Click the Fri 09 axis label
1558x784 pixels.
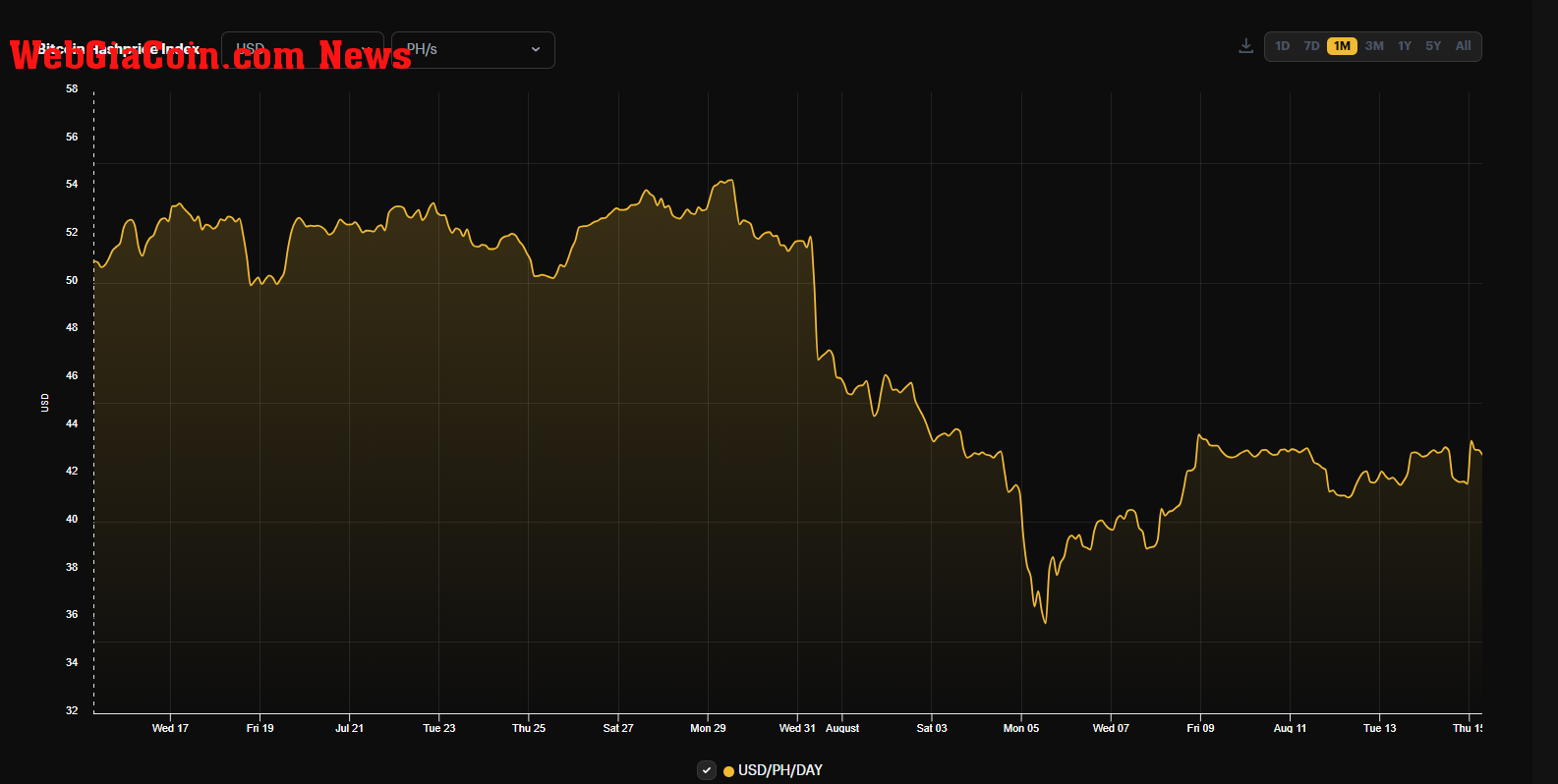[x=1200, y=728]
